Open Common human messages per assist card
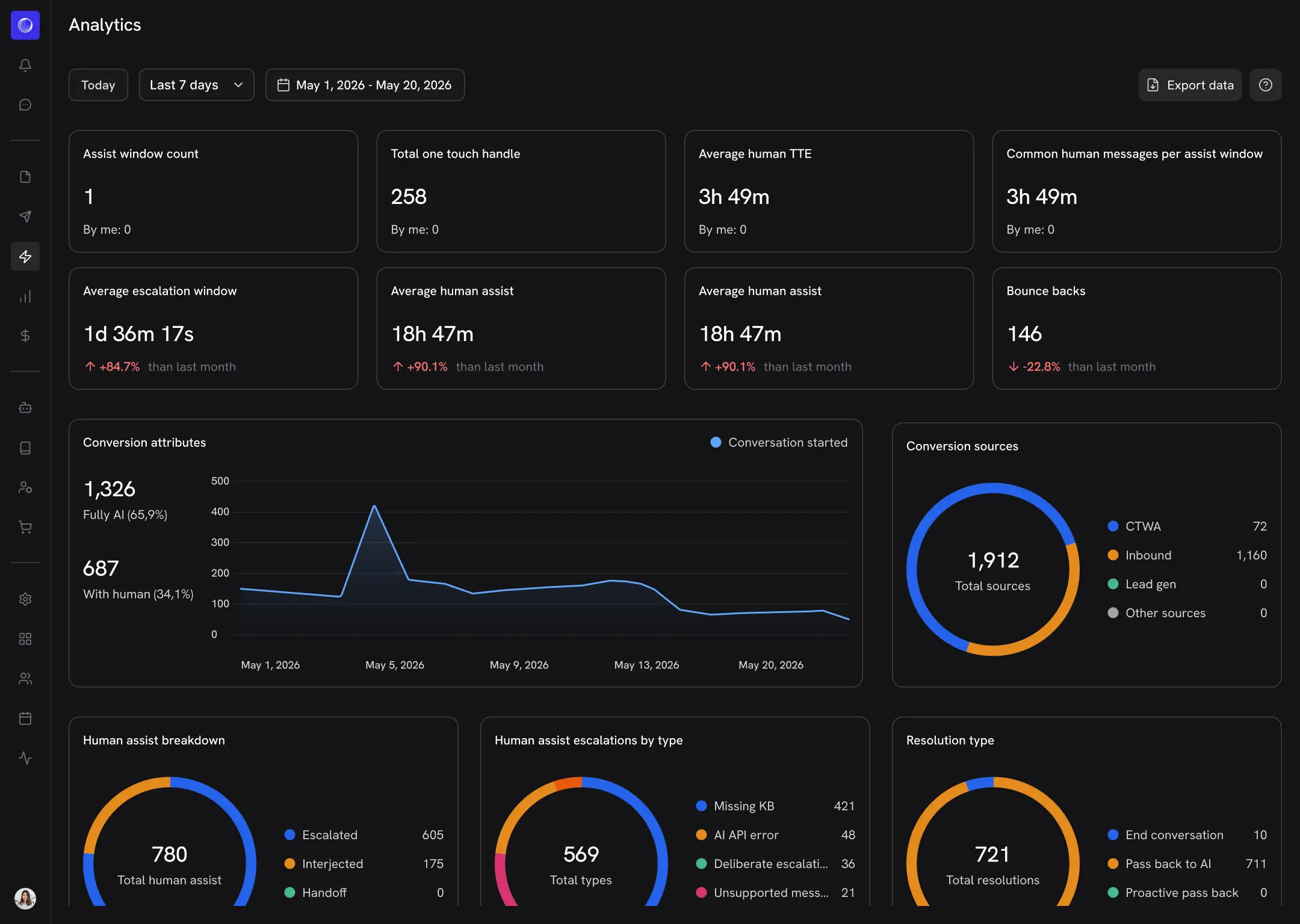This screenshot has width=1300, height=924. click(1136, 191)
